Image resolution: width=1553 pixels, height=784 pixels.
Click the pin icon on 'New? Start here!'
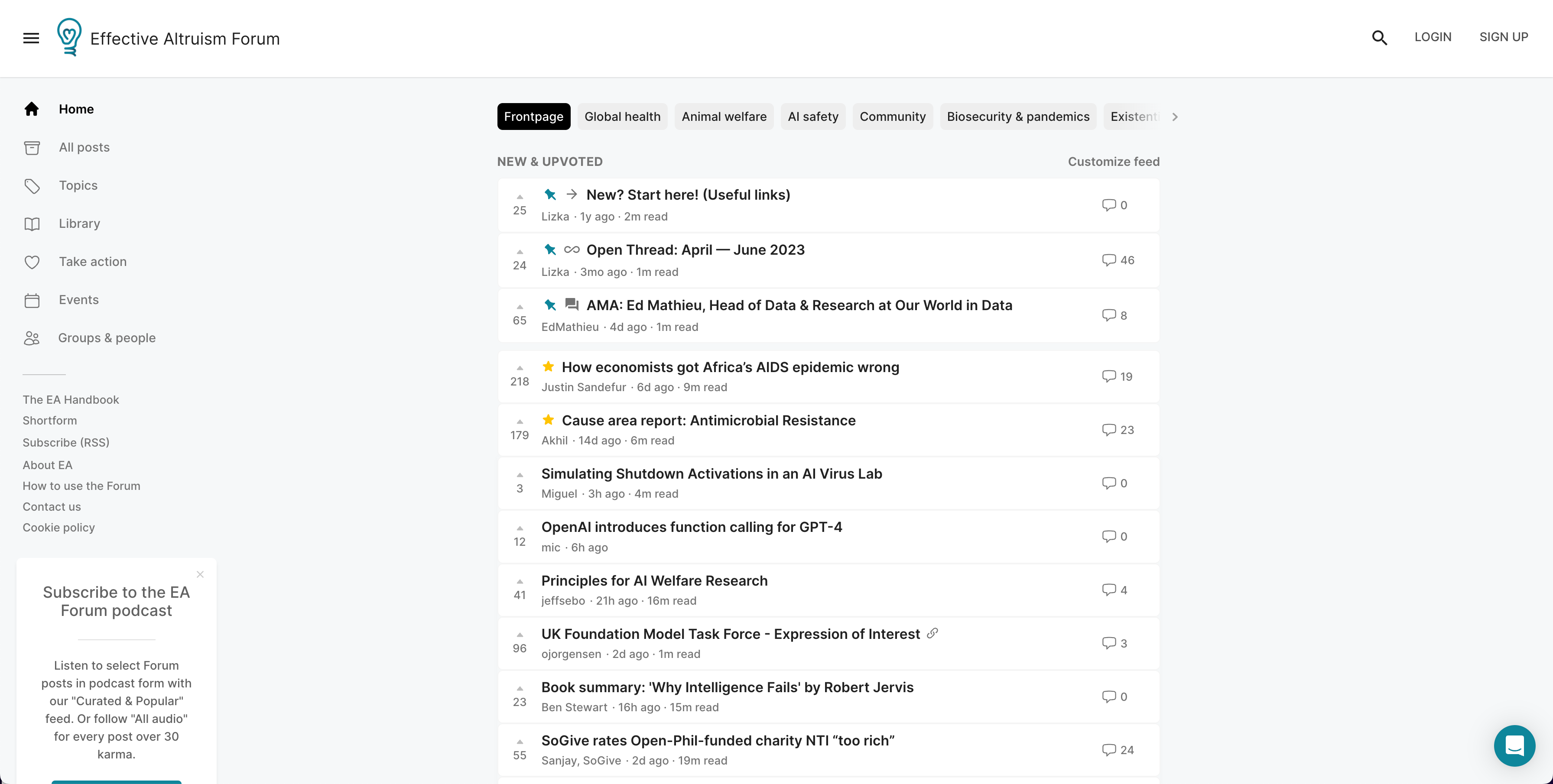coord(550,194)
